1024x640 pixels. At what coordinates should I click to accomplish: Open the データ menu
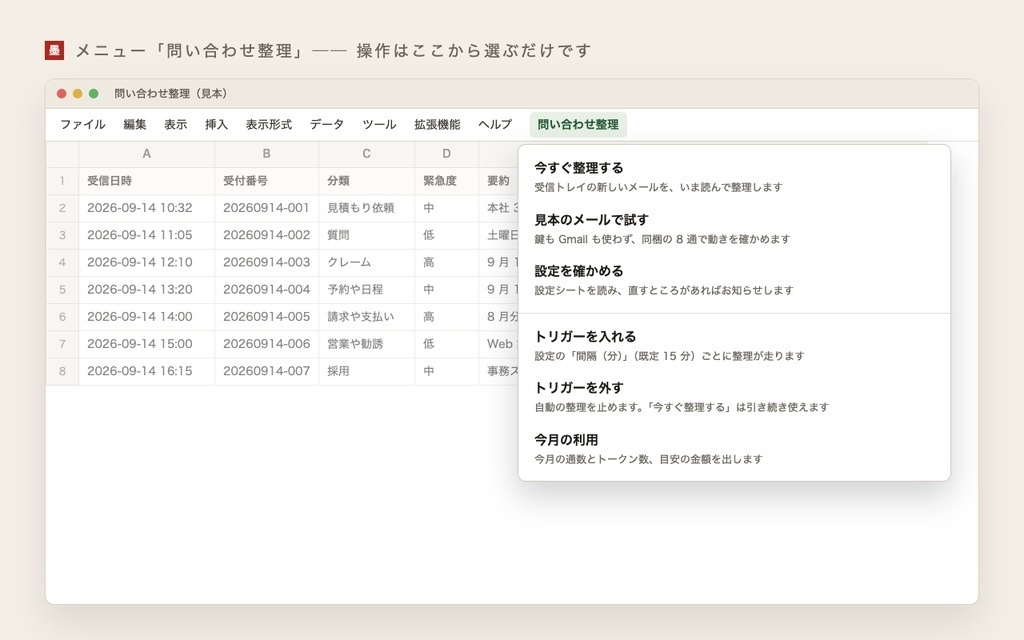pyautogui.click(x=327, y=124)
